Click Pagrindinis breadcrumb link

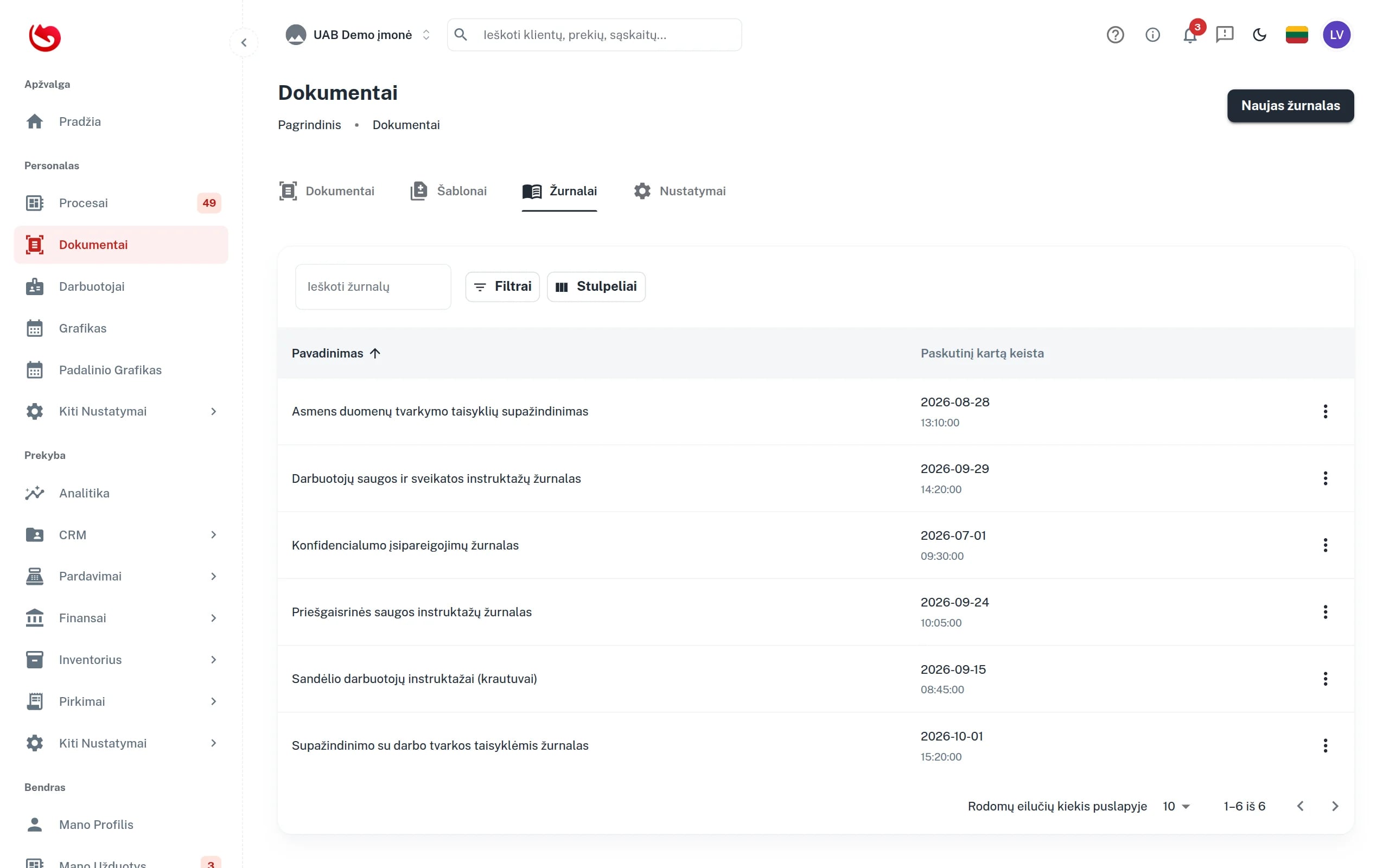309,125
